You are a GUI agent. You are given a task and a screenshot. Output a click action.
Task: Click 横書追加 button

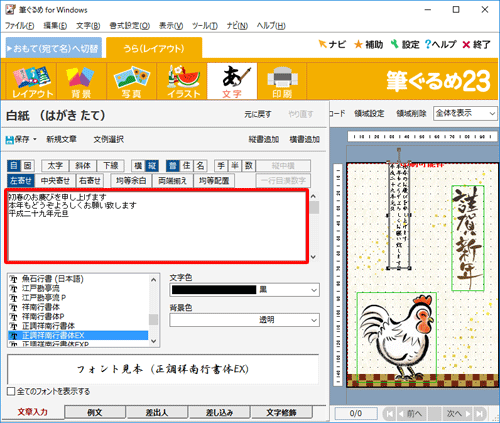pos(304,139)
